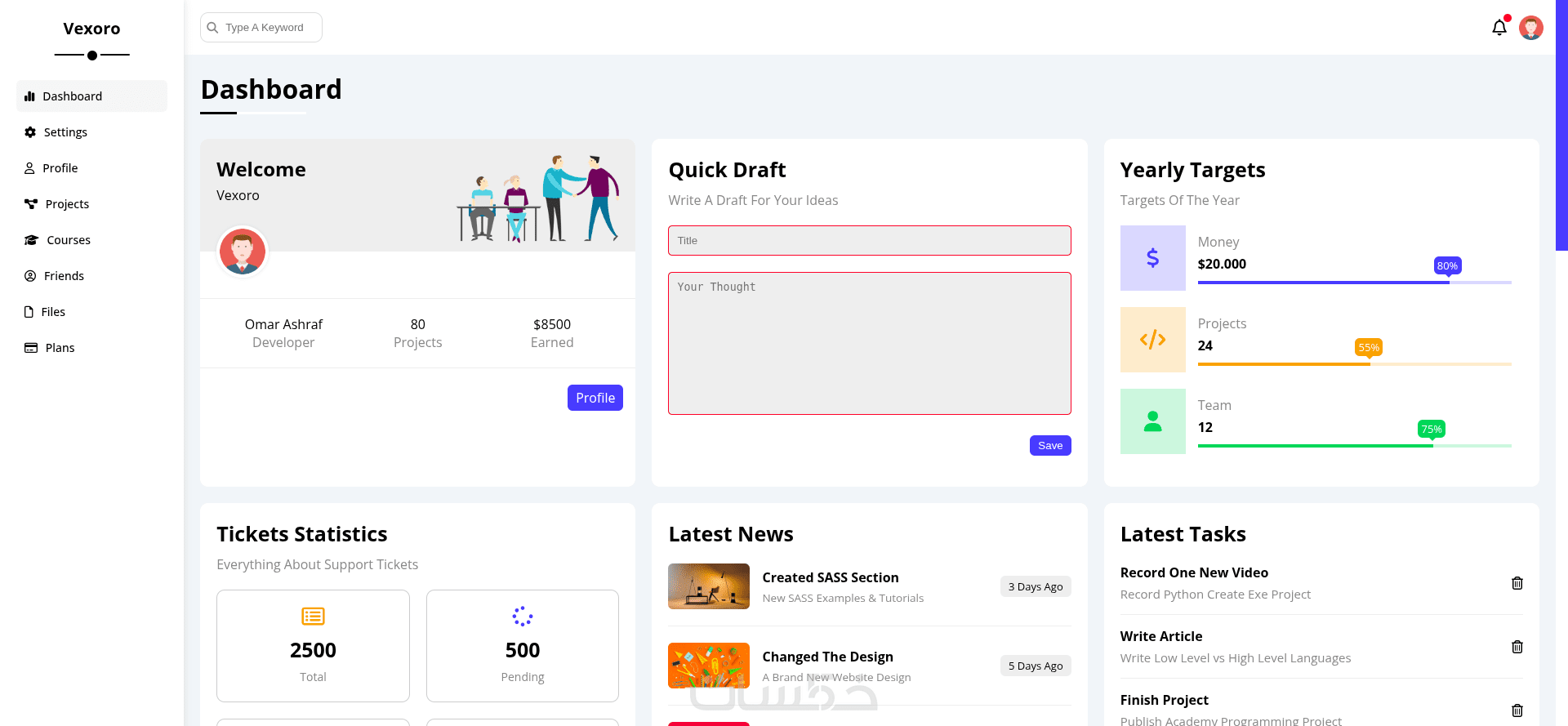Open the notifications bell

[x=1499, y=28]
